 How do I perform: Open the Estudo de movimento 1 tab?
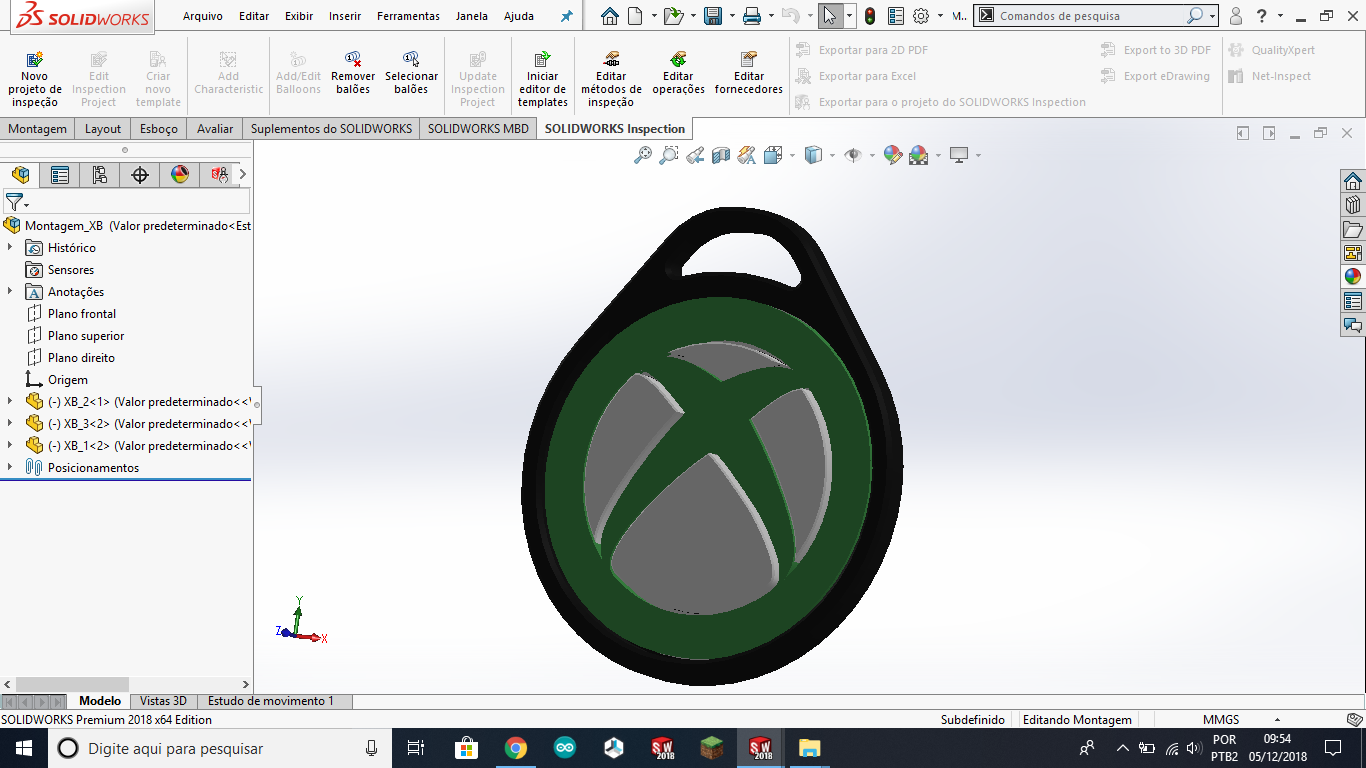pos(271,701)
